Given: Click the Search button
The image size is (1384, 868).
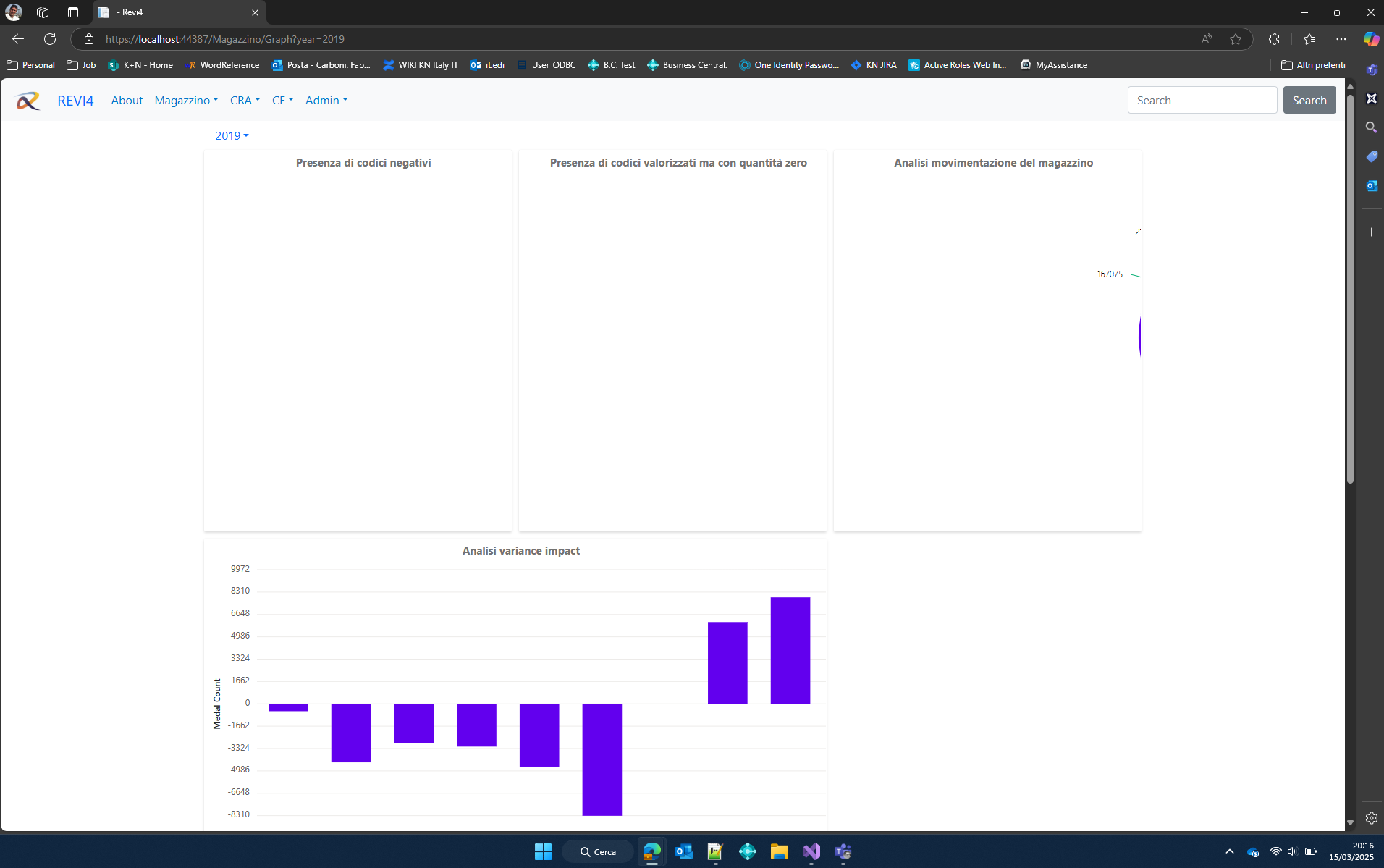Looking at the screenshot, I should point(1309,99).
